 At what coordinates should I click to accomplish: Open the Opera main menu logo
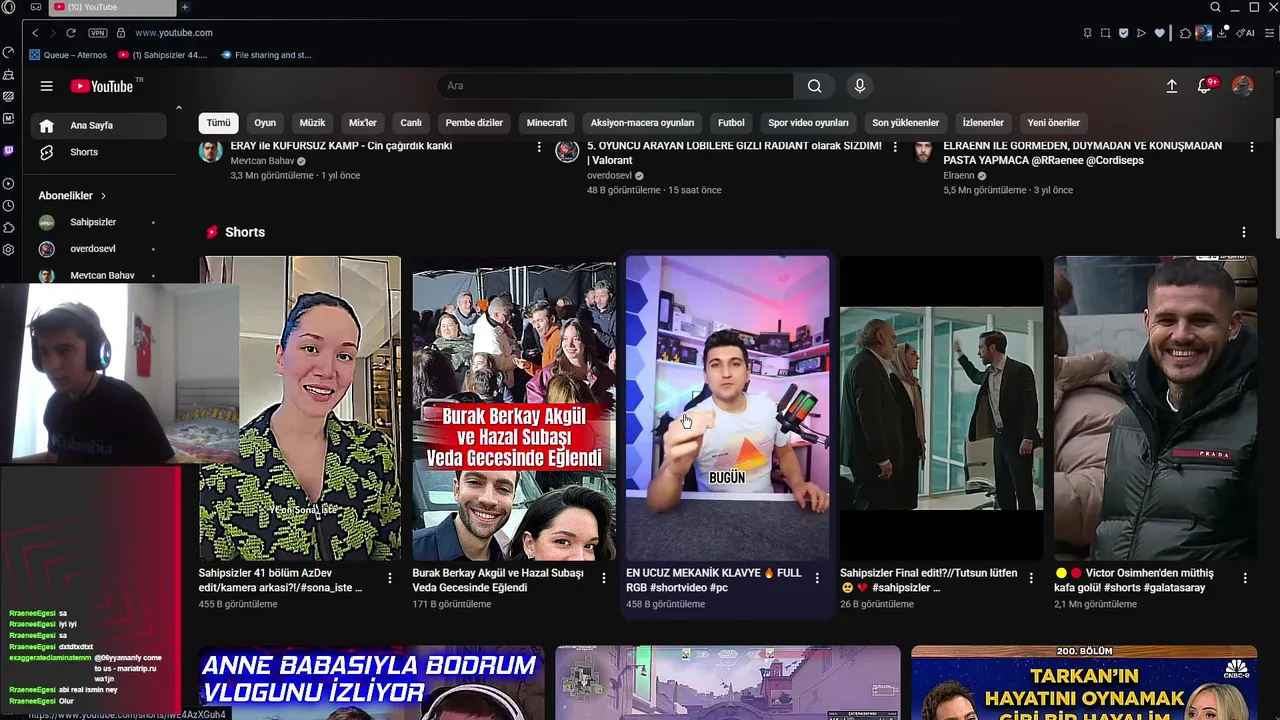[9, 7]
